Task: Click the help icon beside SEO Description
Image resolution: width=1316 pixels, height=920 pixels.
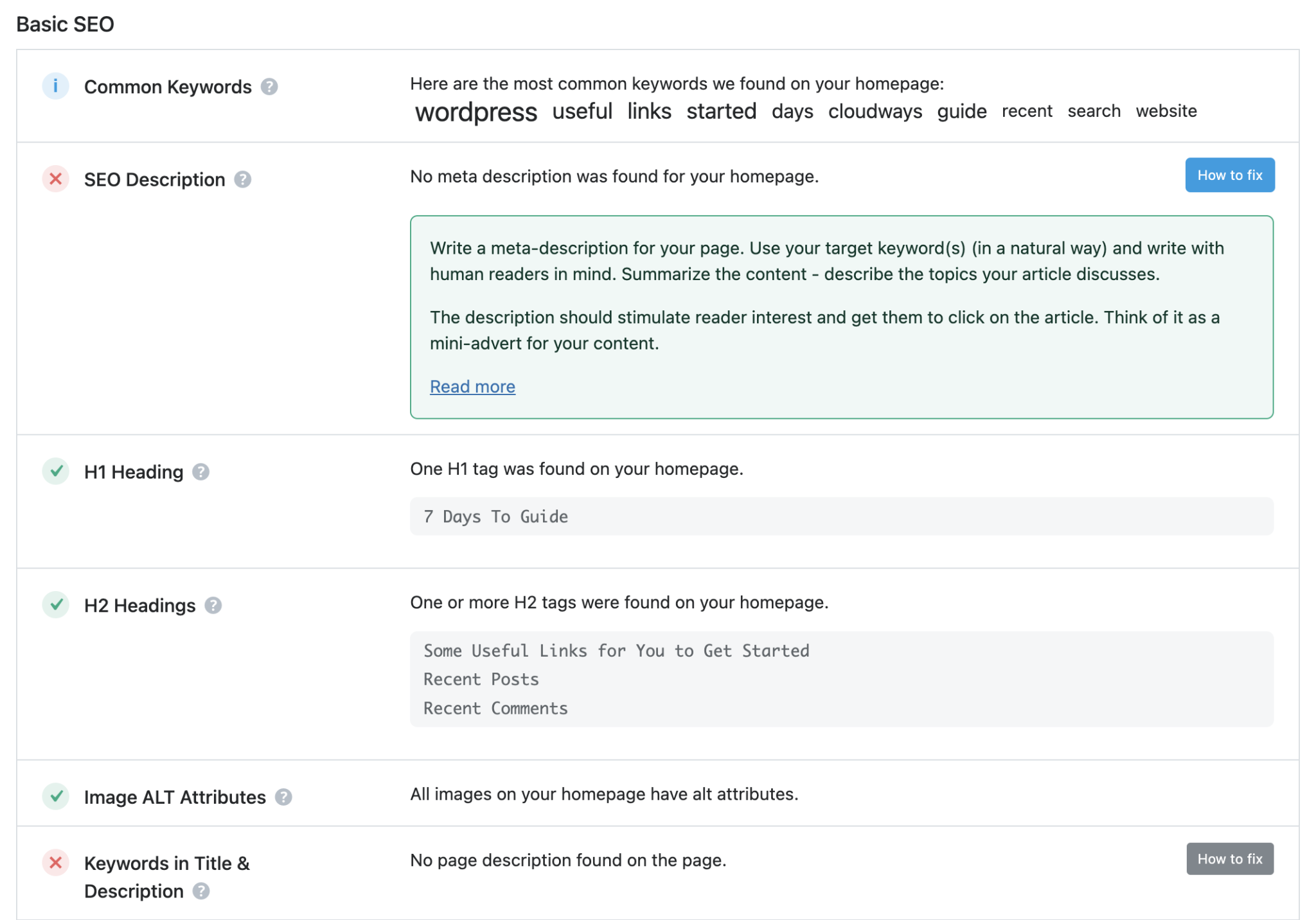Action: pyautogui.click(x=242, y=179)
